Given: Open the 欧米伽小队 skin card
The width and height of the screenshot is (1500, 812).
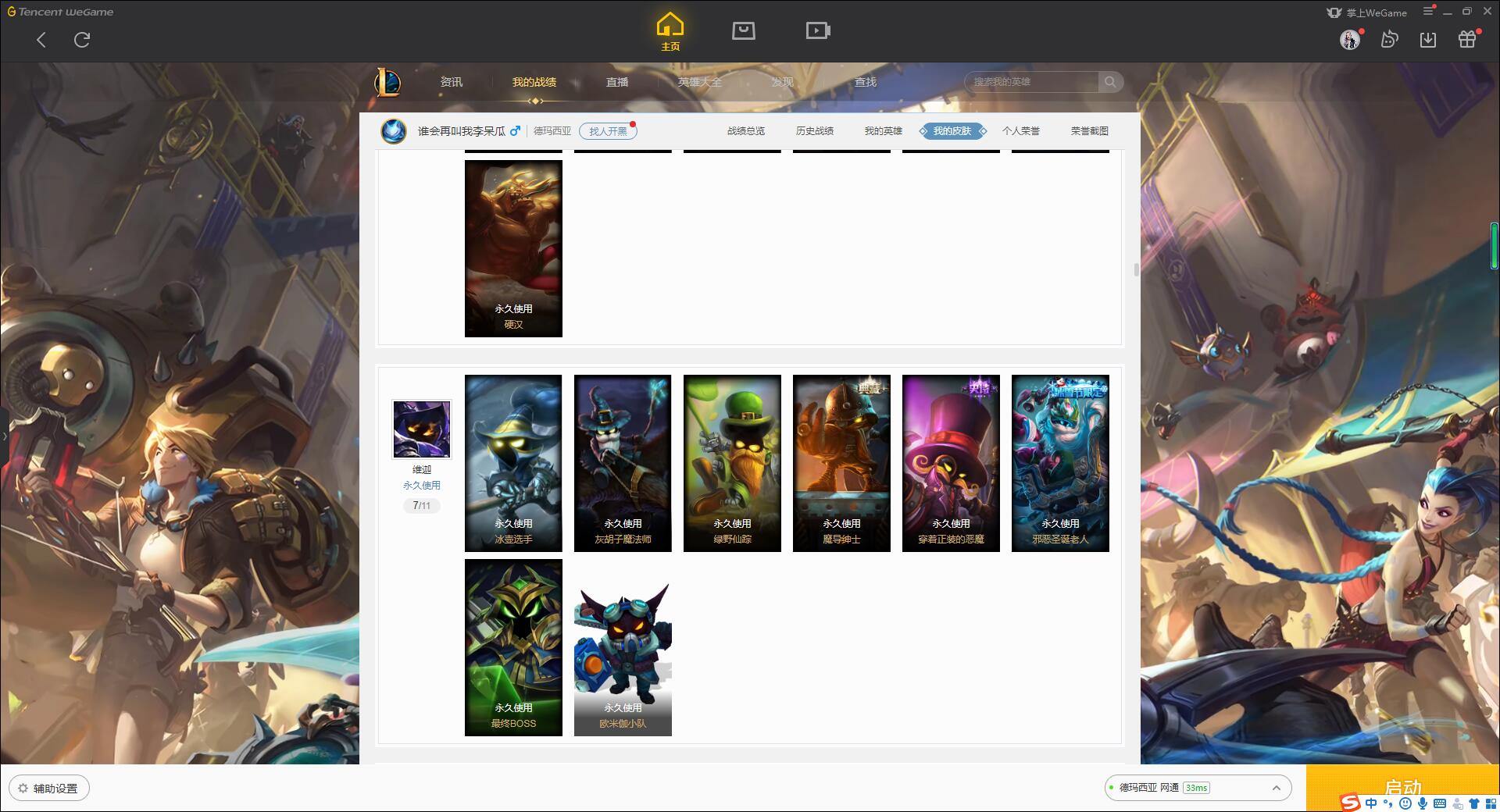Looking at the screenshot, I should coord(623,647).
